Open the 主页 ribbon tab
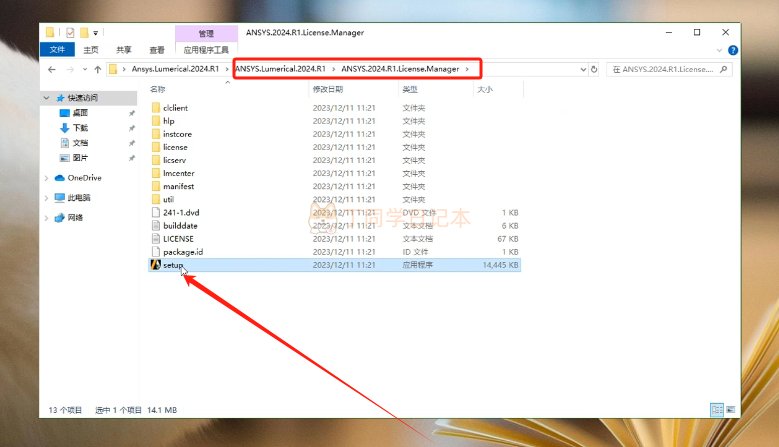This screenshot has height=447, width=779. (91, 50)
